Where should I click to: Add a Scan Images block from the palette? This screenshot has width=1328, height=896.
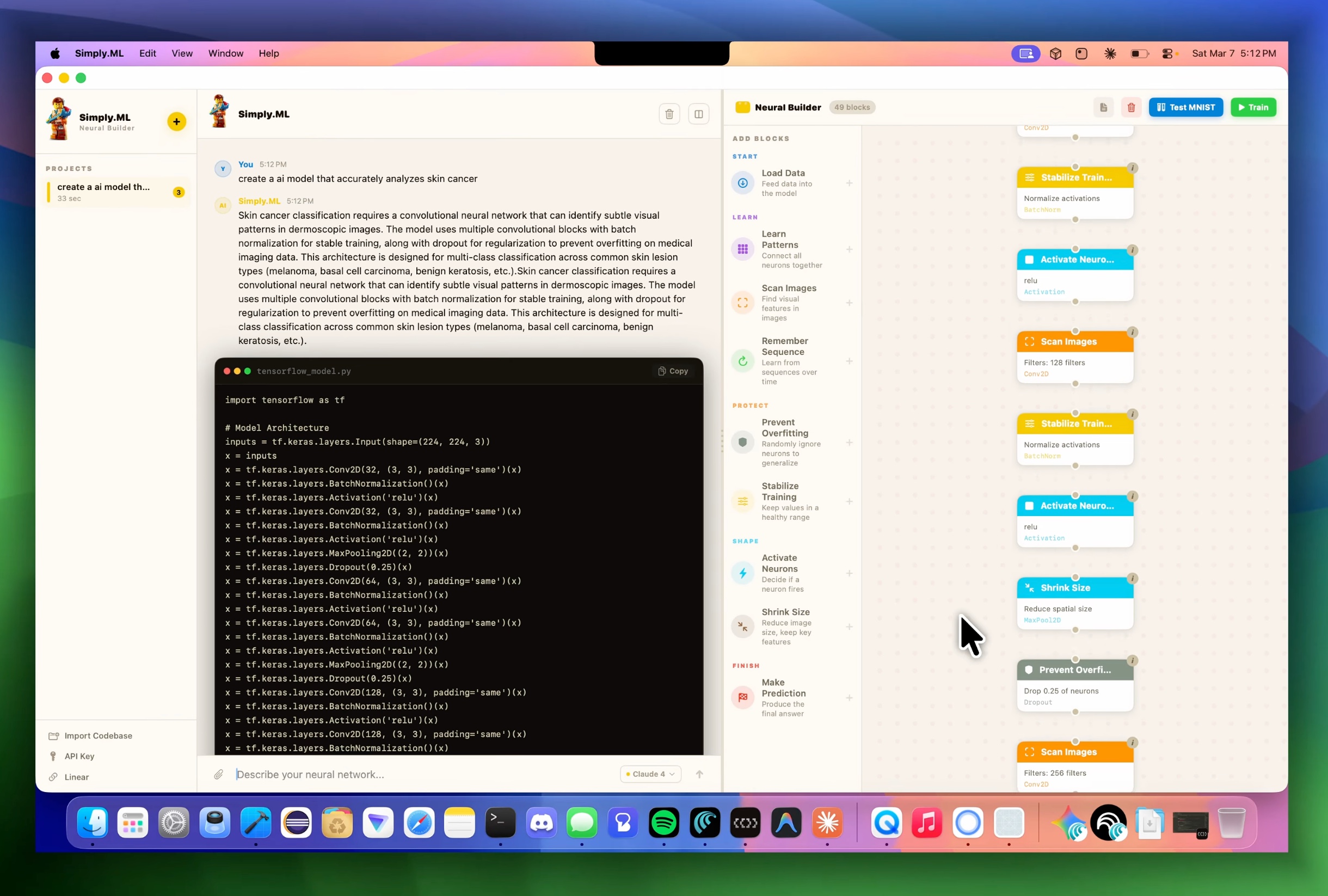coord(794,303)
